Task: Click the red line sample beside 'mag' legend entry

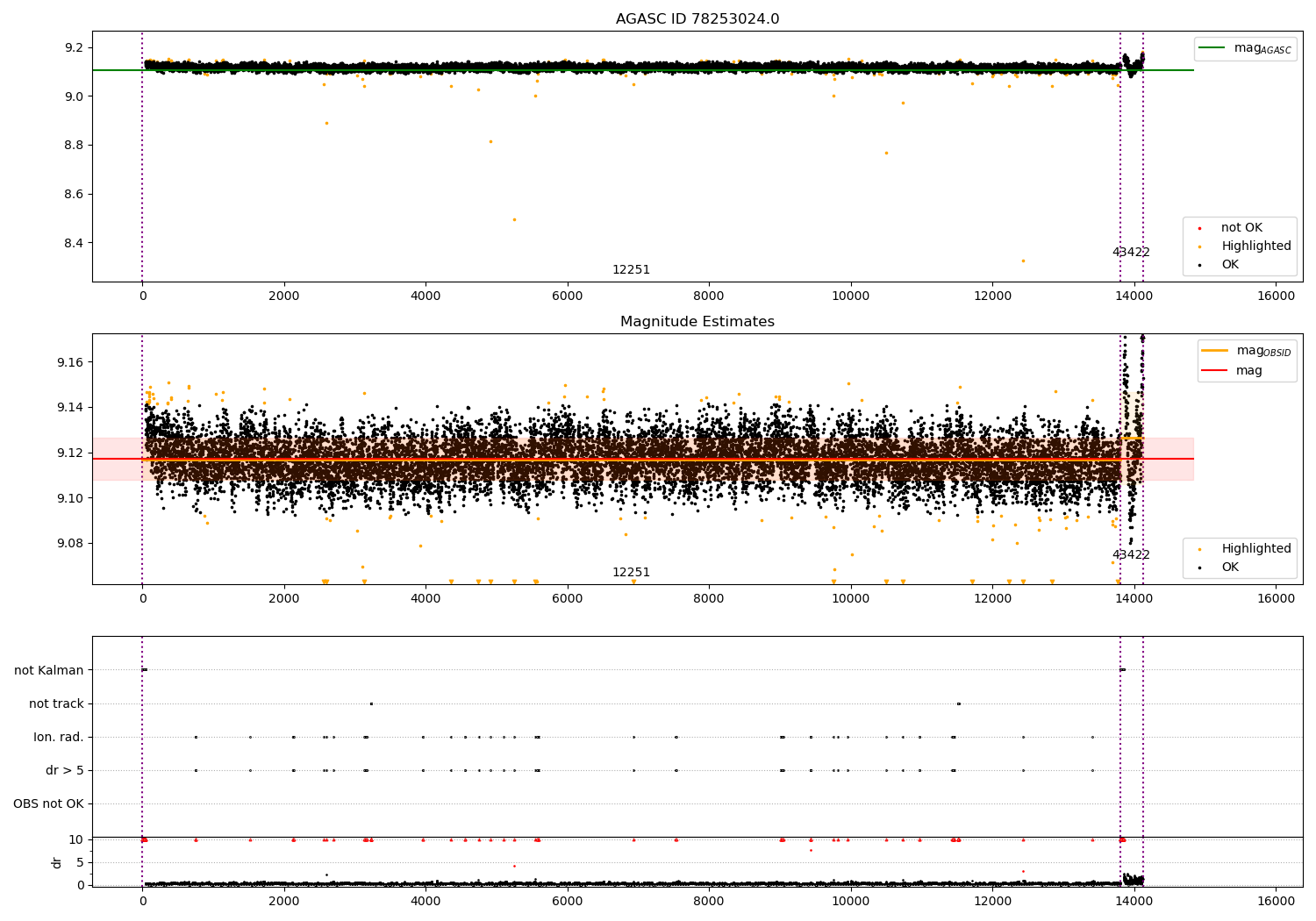Action: tap(1215, 370)
